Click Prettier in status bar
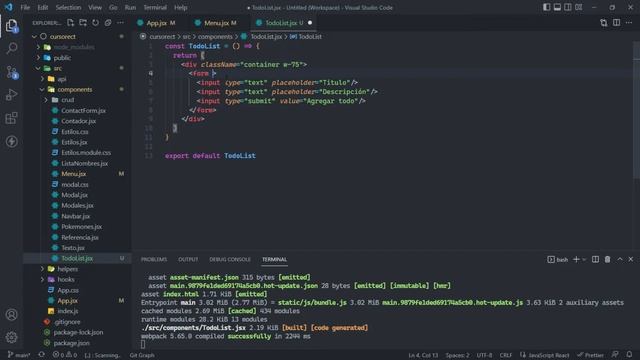The height and width of the screenshot is (360, 640). (x=590, y=355)
